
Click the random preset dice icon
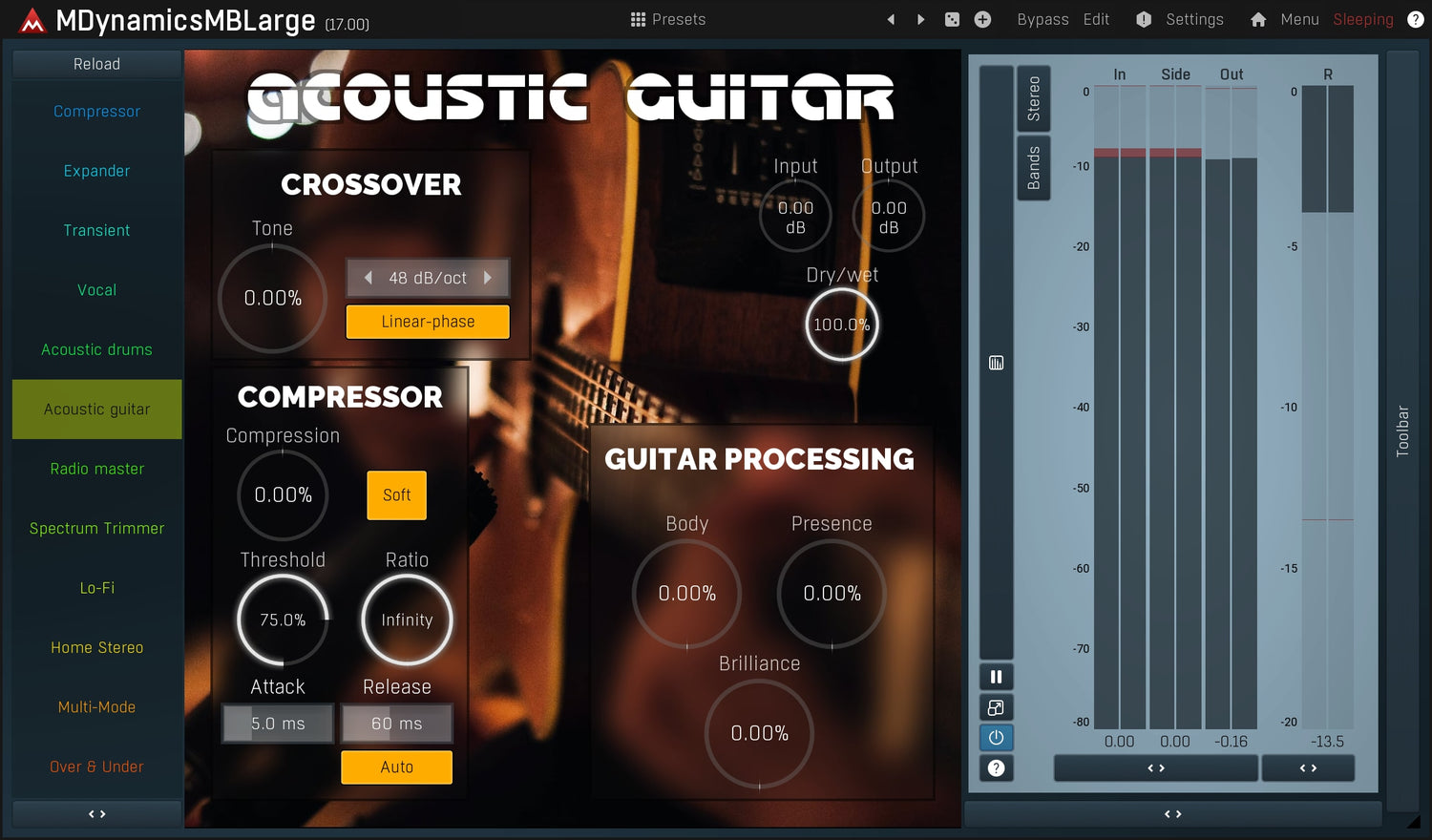click(952, 19)
